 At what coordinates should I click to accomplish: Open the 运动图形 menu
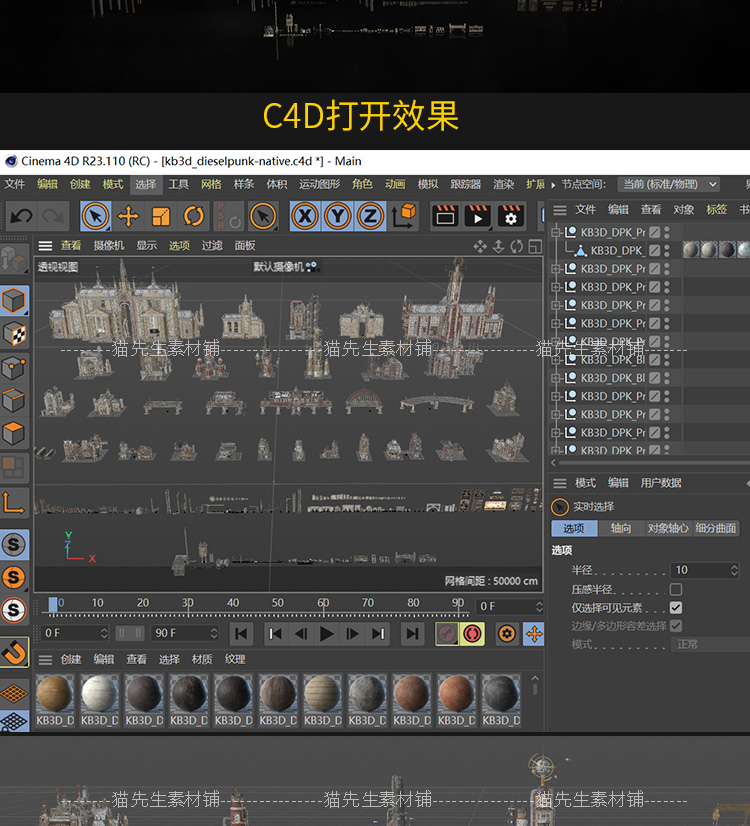coord(320,184)
